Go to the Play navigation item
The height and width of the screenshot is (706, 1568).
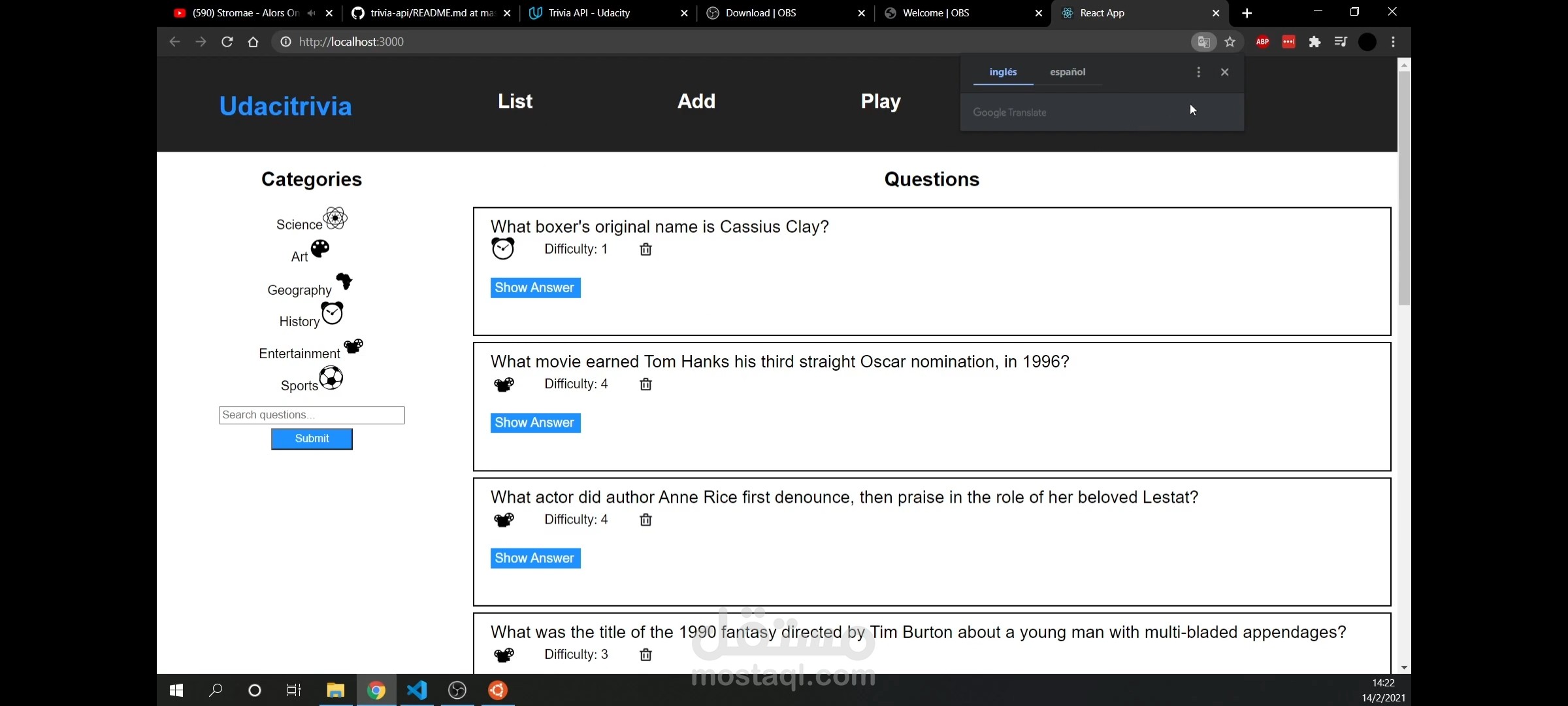[881, 101]
